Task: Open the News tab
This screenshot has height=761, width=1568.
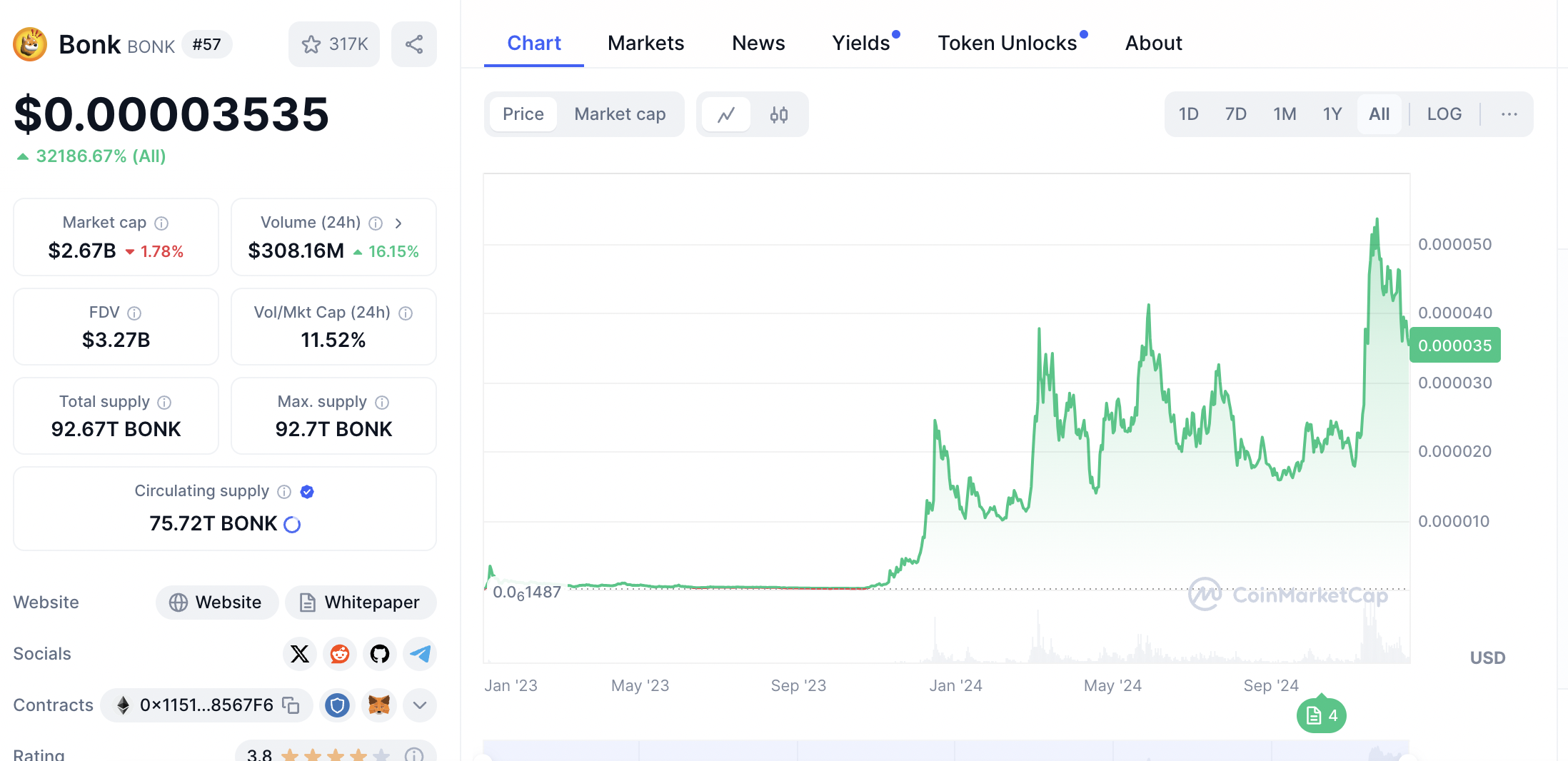Action: pyautogui.click(x=758, y=43)
